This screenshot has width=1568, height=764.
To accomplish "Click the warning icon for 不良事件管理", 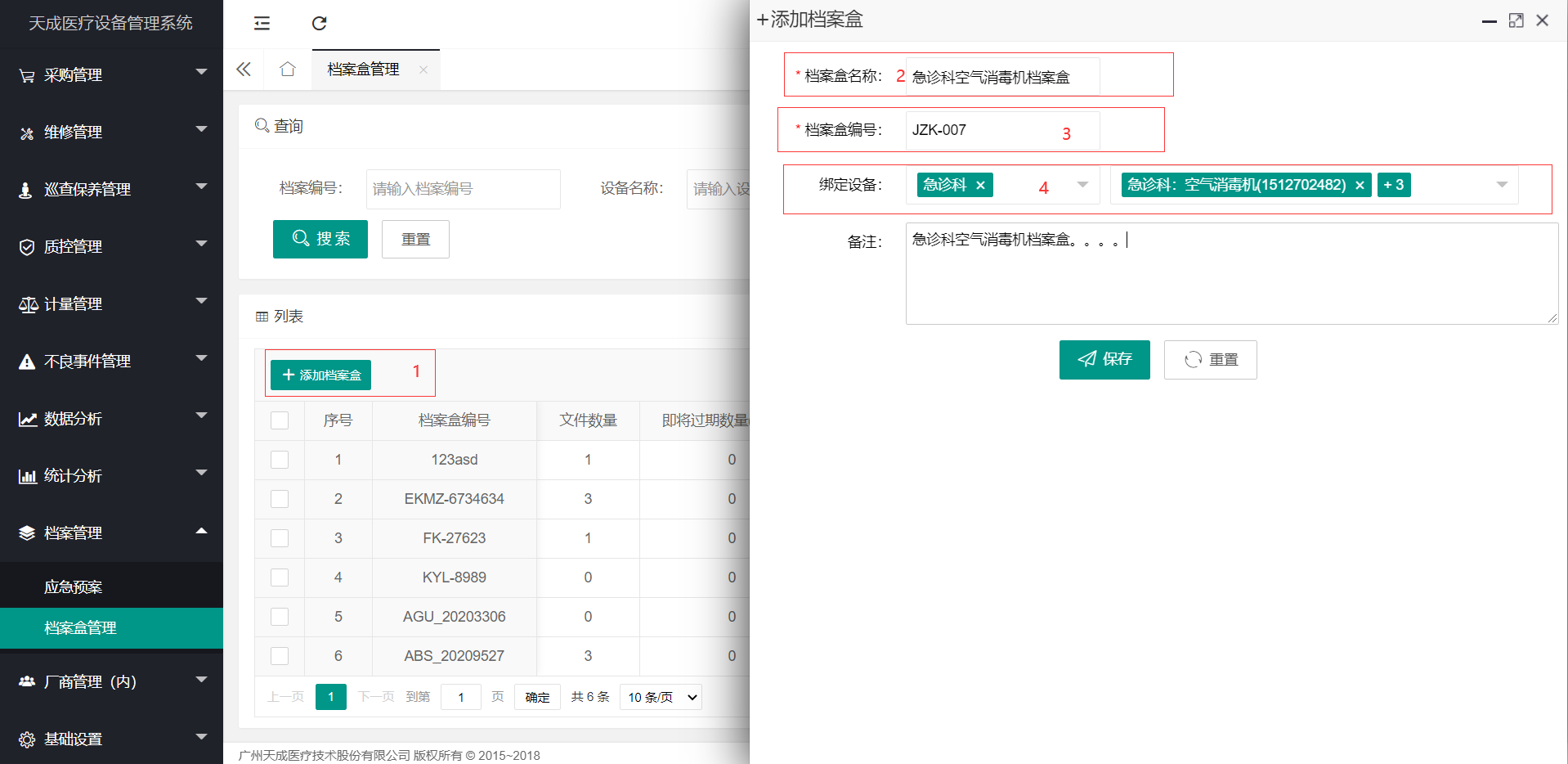I will [x=27, y=362].
